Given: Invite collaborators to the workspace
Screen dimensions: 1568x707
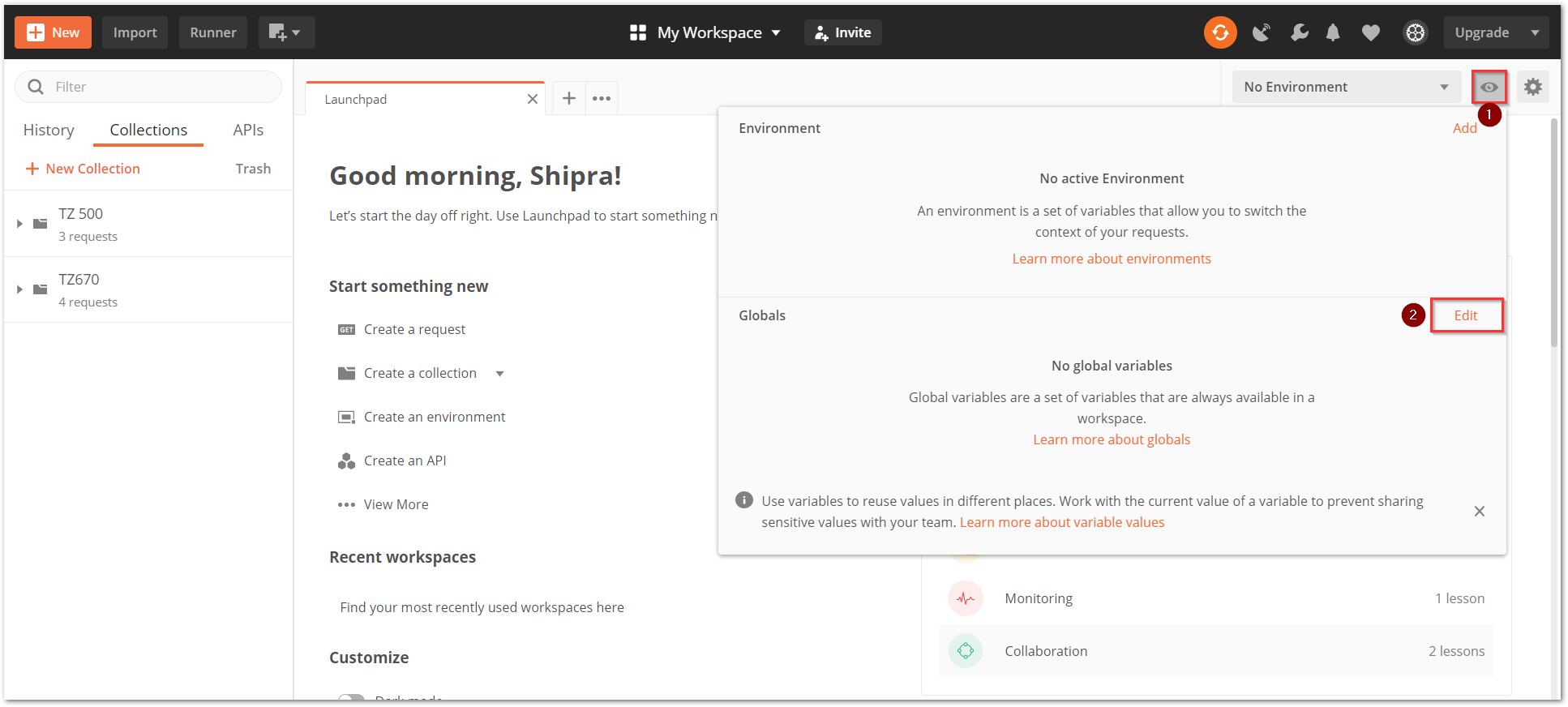Looking at the screenshot, I should pyautogui.click(x=843, y=32).
